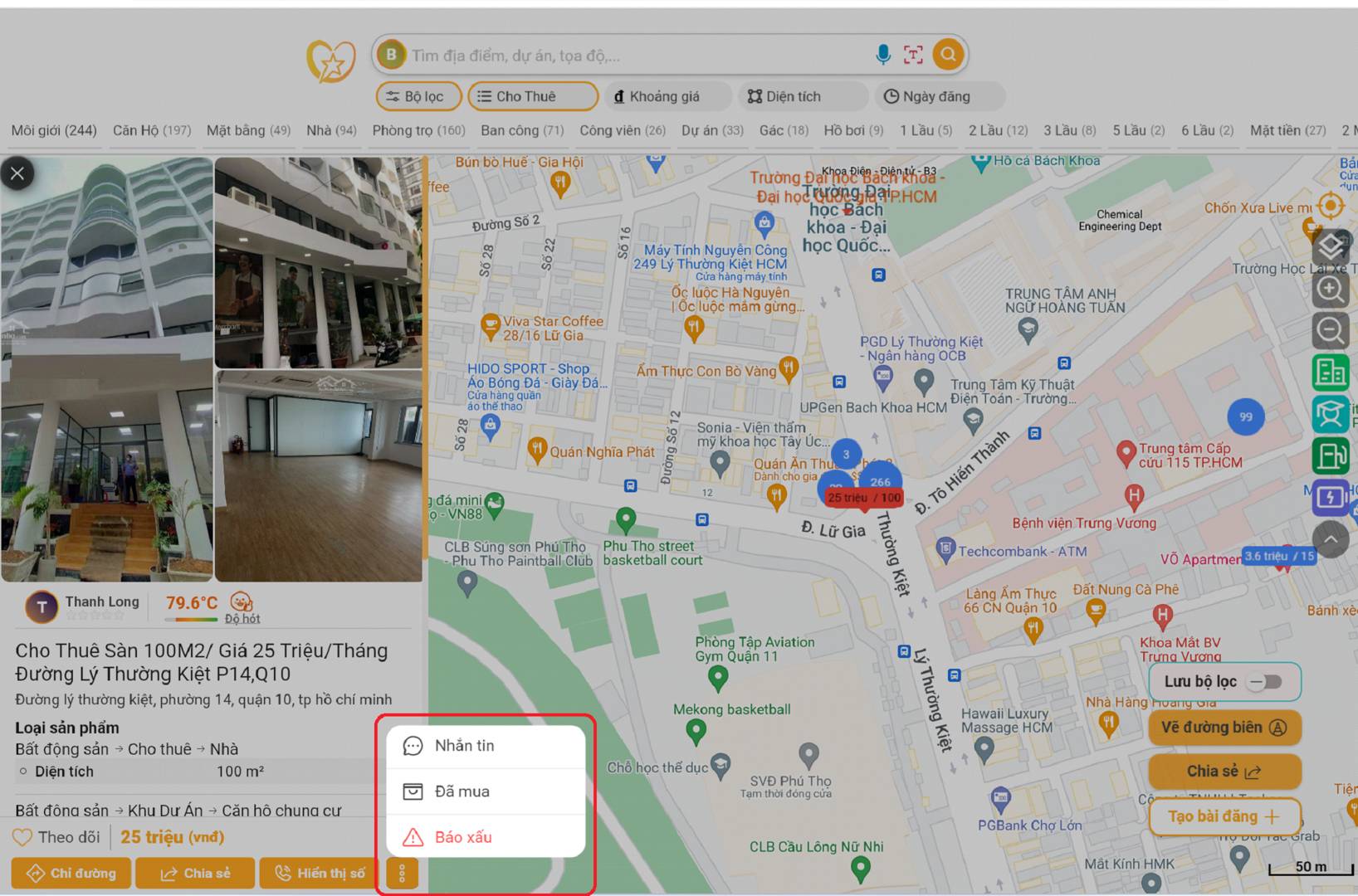
Task: Click the Vẽ đường biên button
Action: pyautogui.click(x=1224, y=728)
